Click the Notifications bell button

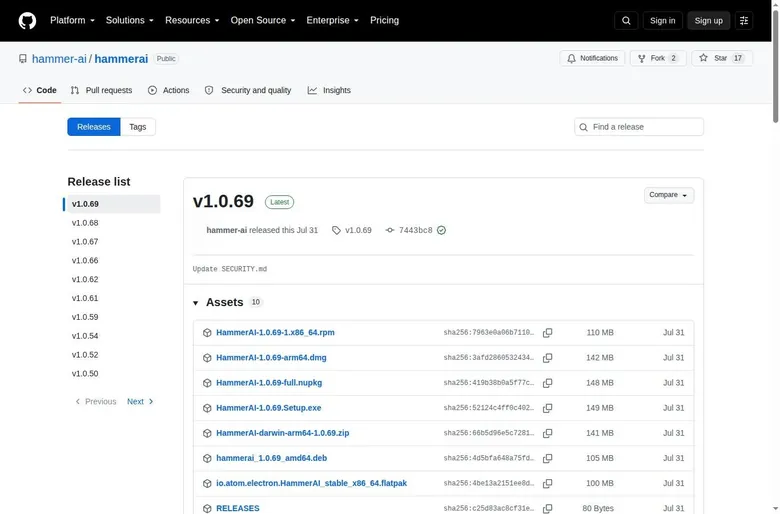point(592,58)
